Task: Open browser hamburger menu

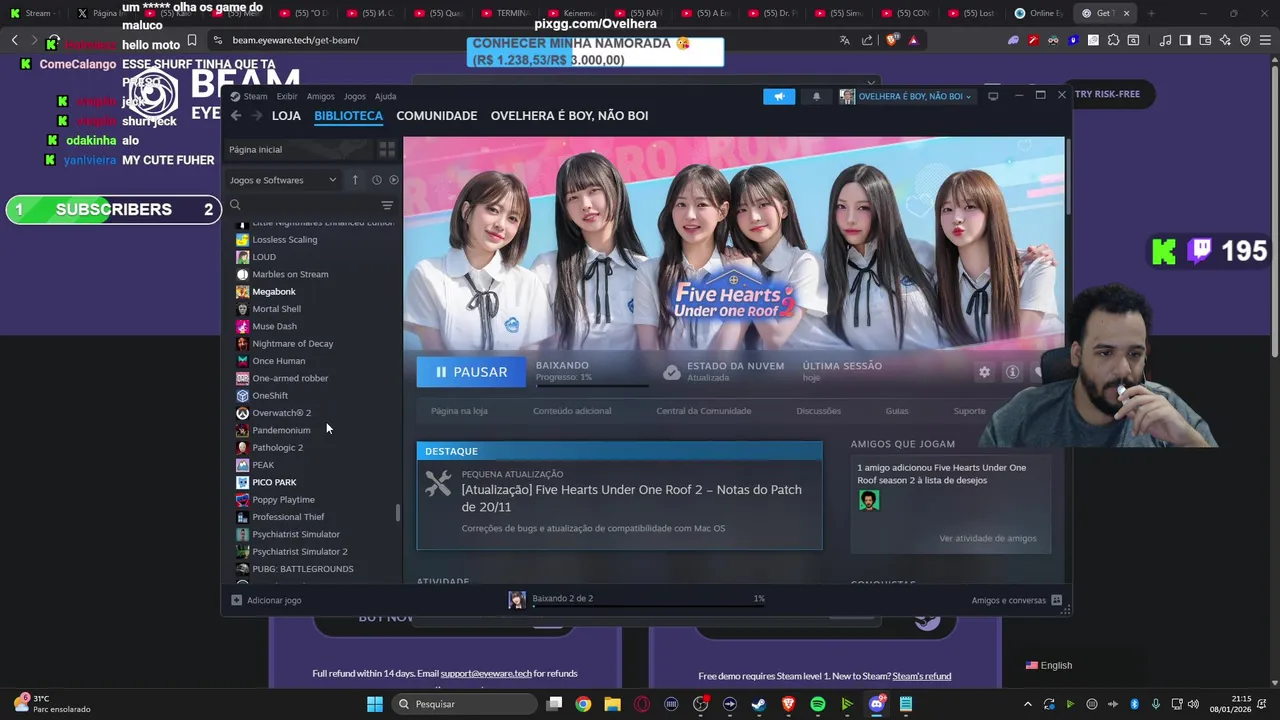Action: [x=1265, y=40]
